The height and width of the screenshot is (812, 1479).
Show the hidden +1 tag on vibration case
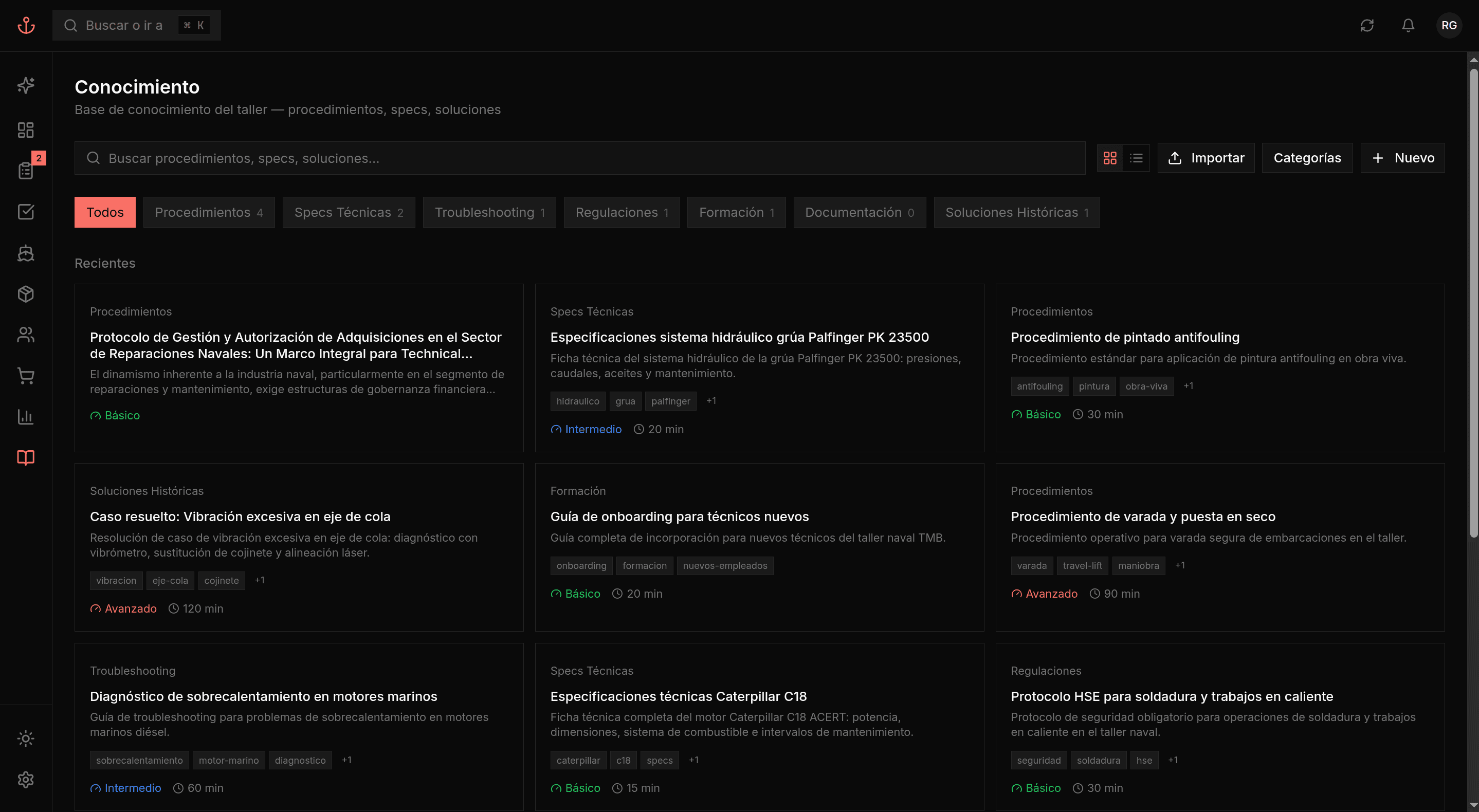pos(260,580)
